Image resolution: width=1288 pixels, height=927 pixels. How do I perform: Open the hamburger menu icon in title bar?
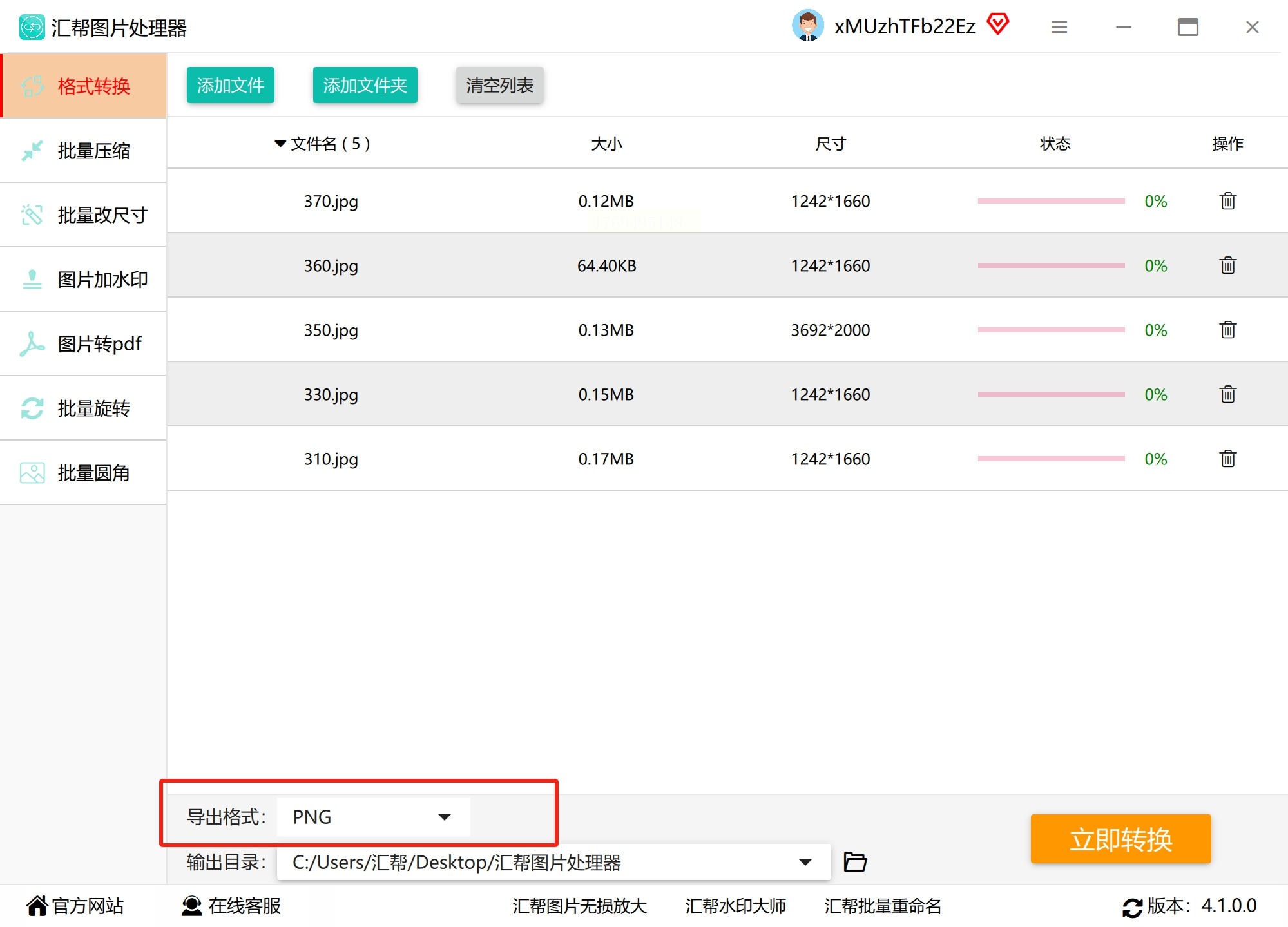point(1059,27)
